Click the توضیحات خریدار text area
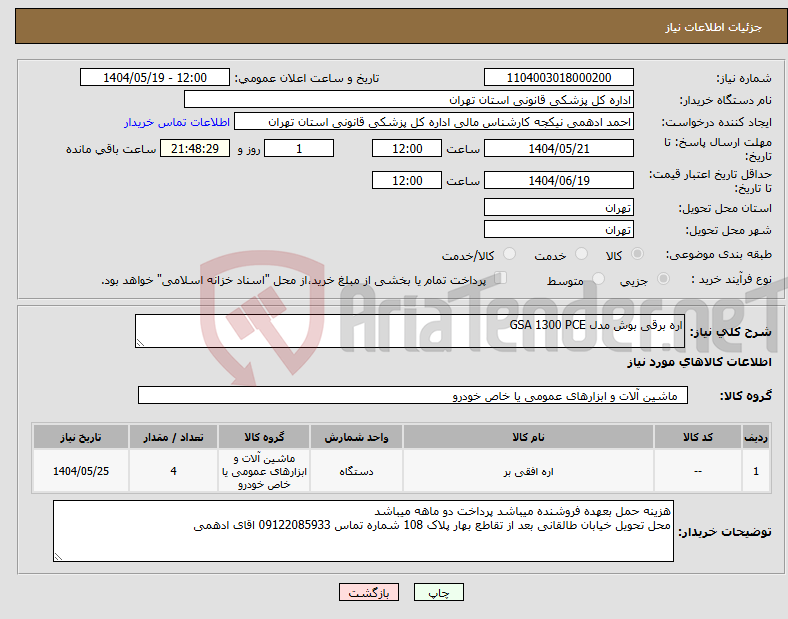Viewport: 788px width, 619px height. 363,531
